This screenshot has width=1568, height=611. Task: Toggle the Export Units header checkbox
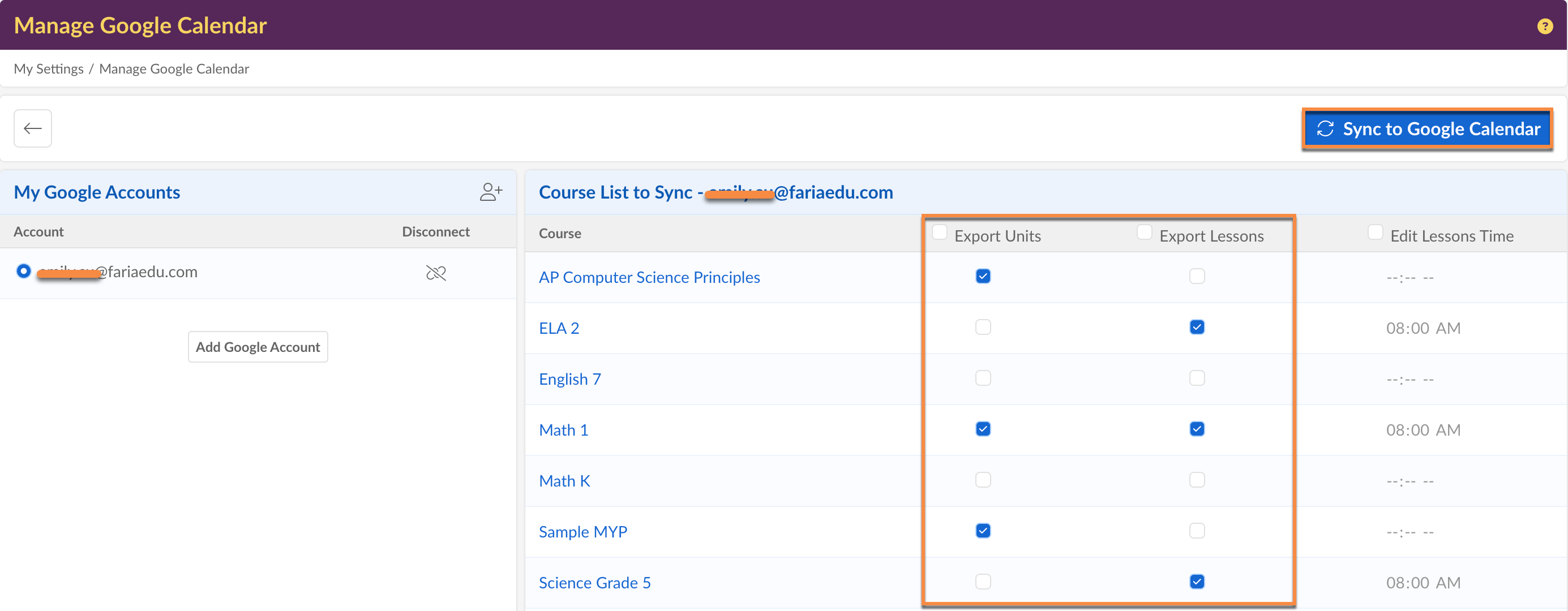(x=939, y=232)
